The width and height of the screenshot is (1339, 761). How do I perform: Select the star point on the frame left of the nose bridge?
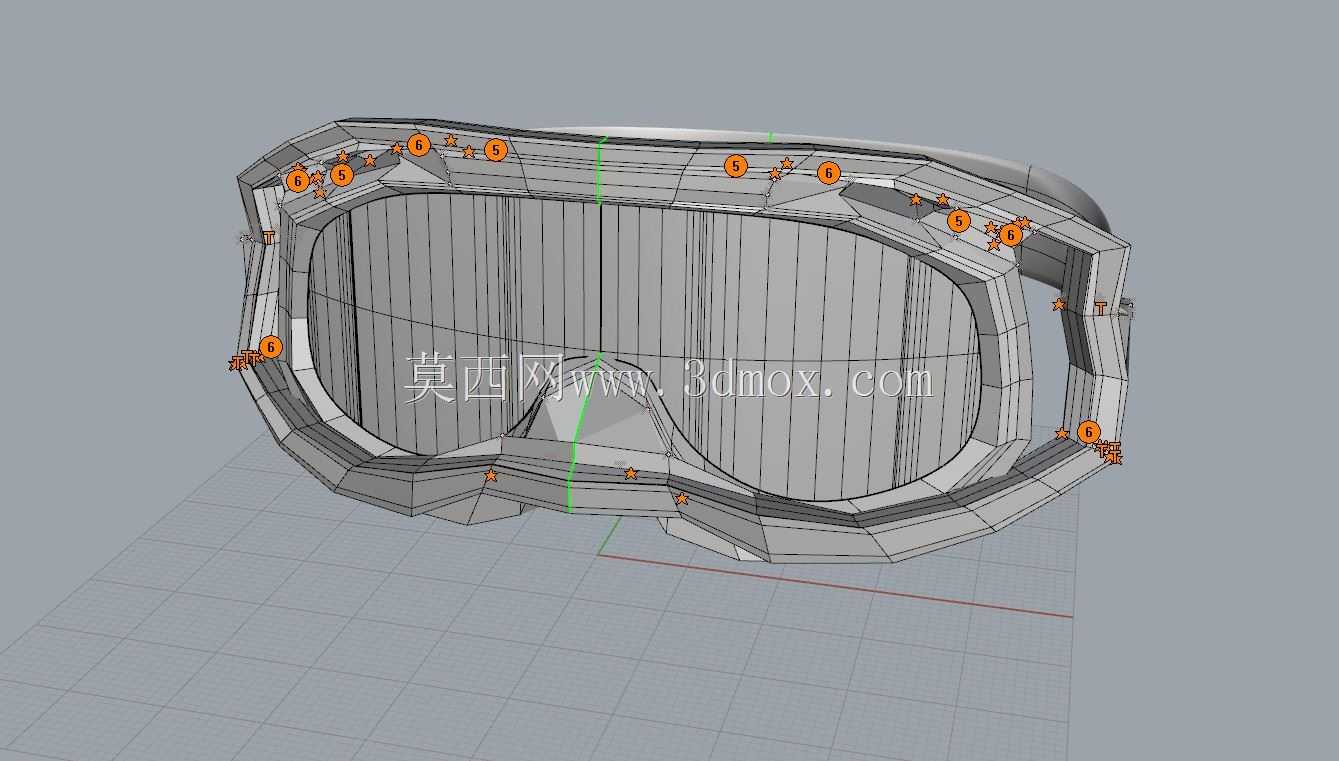491,475
